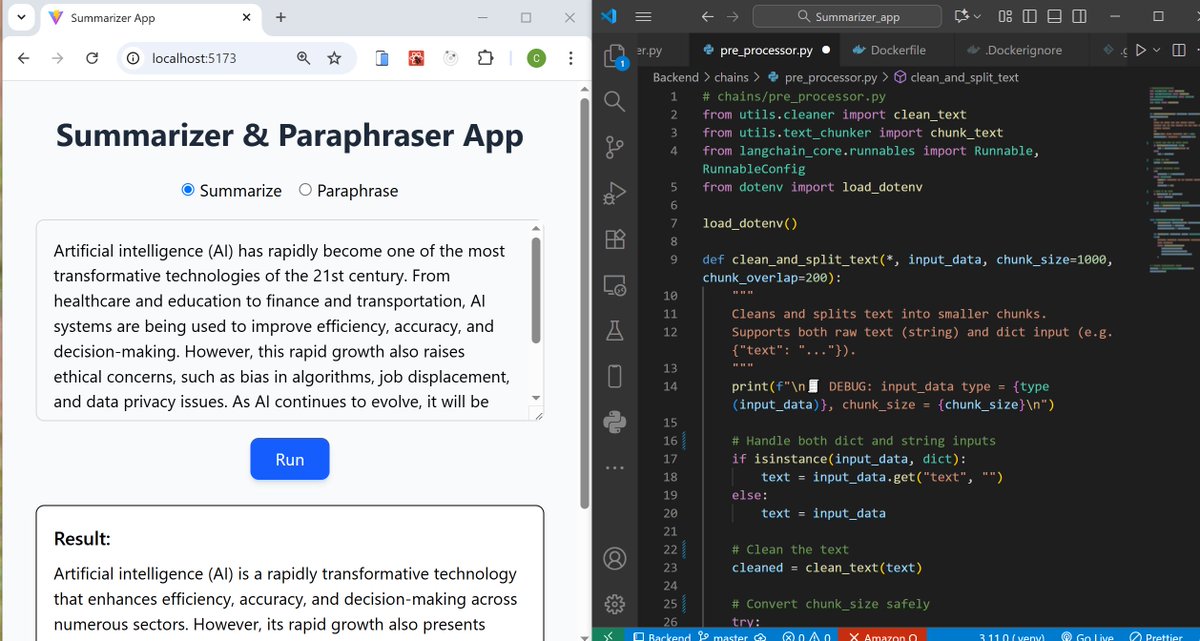Open the remote window status bar button
1200x641 pixels.
click(610, 635)
